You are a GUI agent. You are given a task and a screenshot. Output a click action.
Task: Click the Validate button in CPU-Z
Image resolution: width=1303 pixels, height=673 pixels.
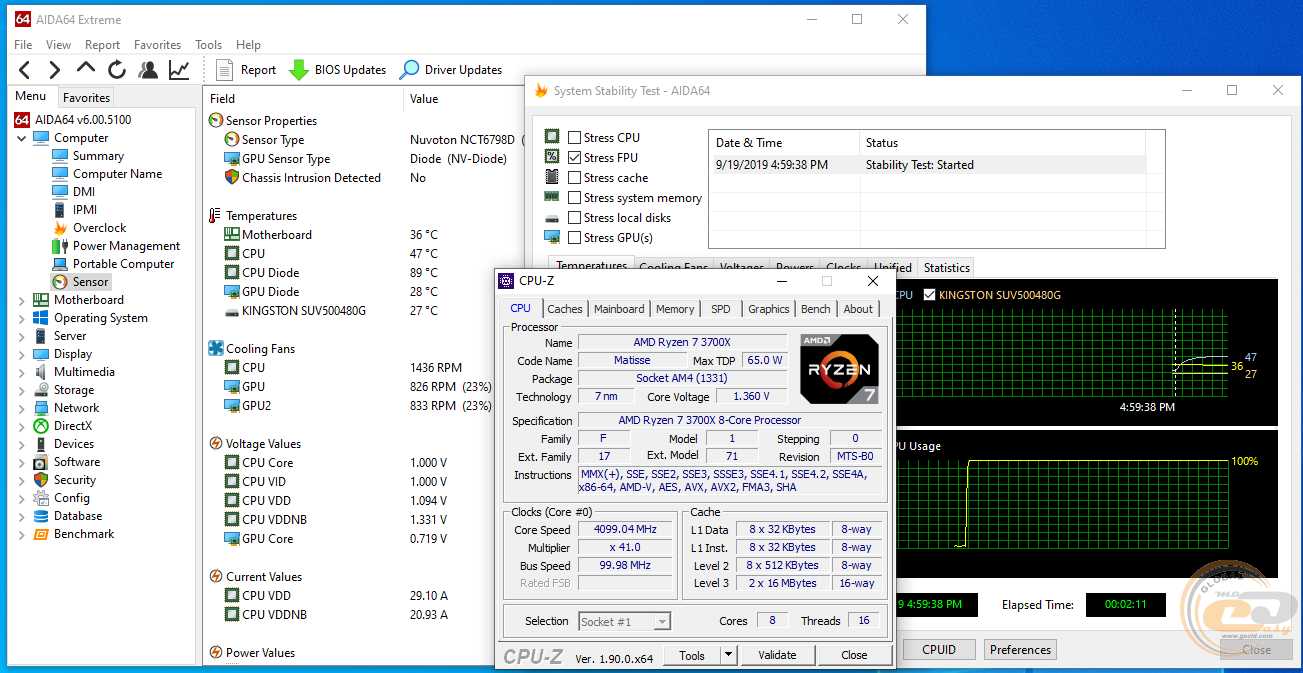pyautogui.click(x=777, y=656)
